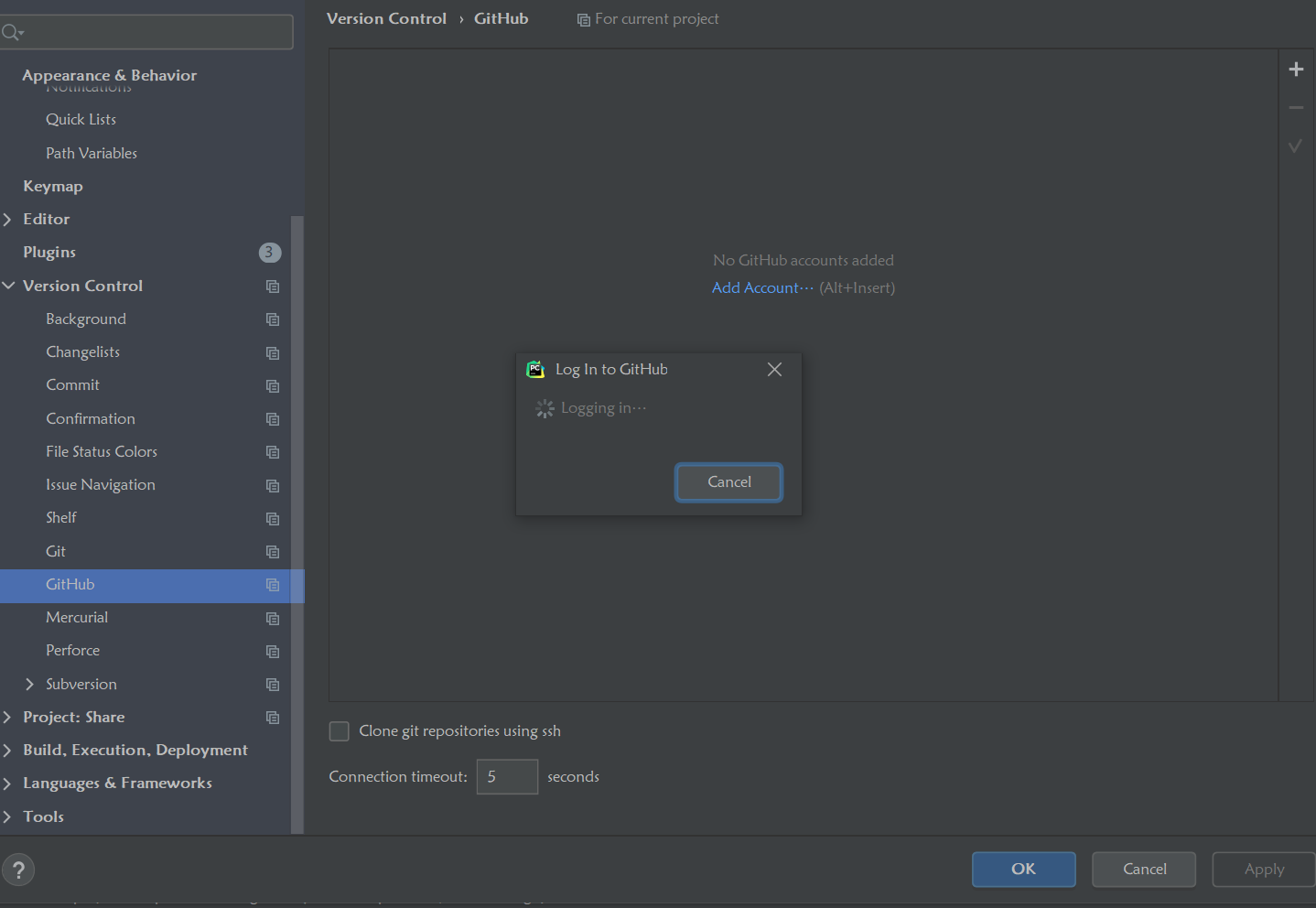
Task: Click project-level icon next to Confirmation
Action: pyautogui.click(x=273, y=419)
